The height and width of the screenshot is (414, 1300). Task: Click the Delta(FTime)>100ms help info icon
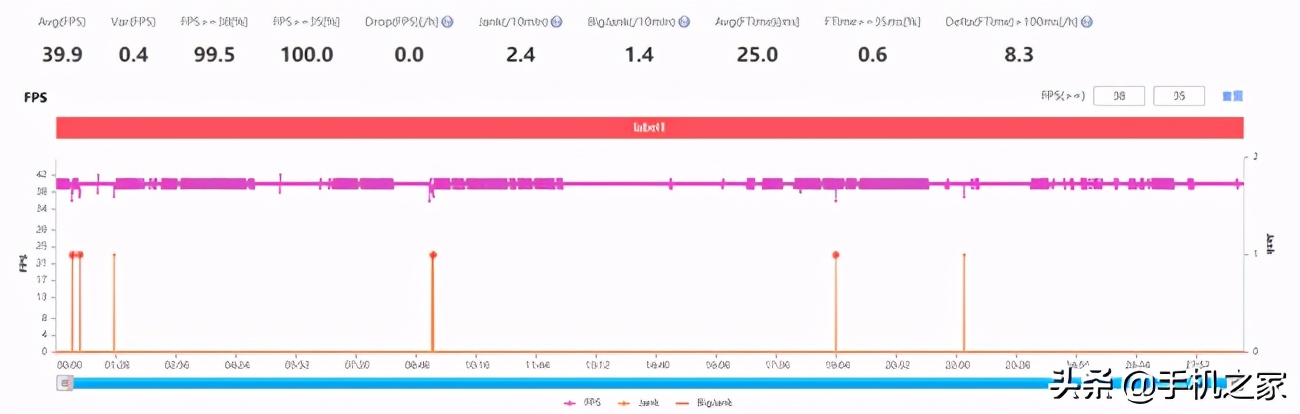coord(1086,22)
